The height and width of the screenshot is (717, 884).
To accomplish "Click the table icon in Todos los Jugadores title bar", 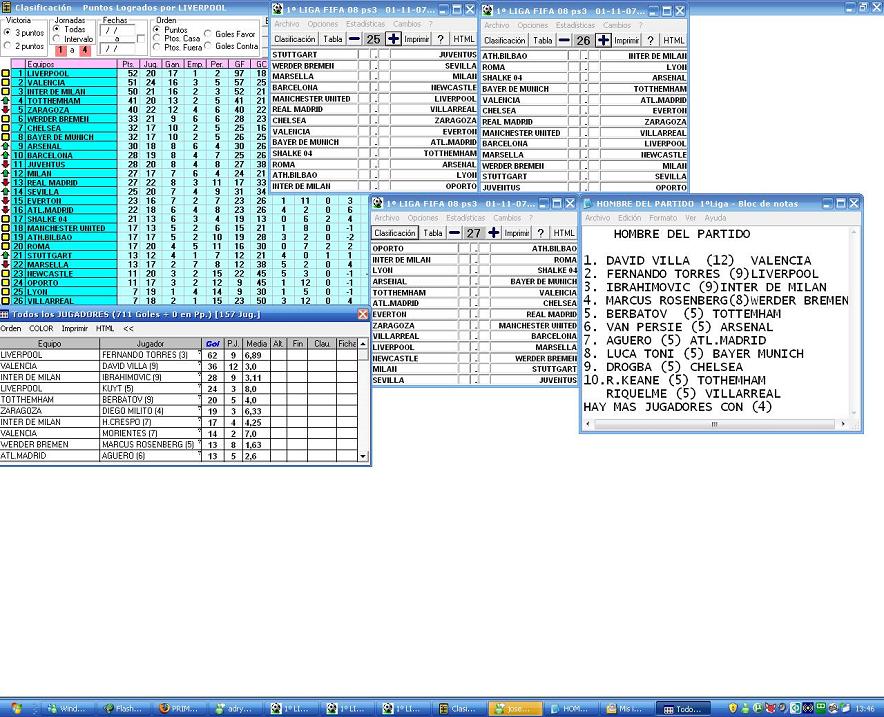I will tap(5, 314).
